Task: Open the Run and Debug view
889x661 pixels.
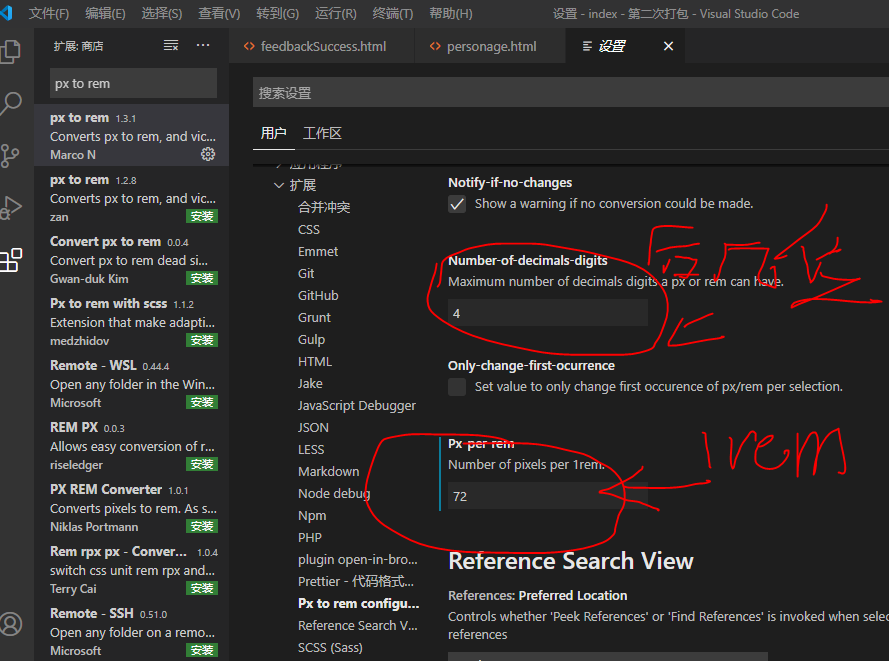Action: click(10, 208)
